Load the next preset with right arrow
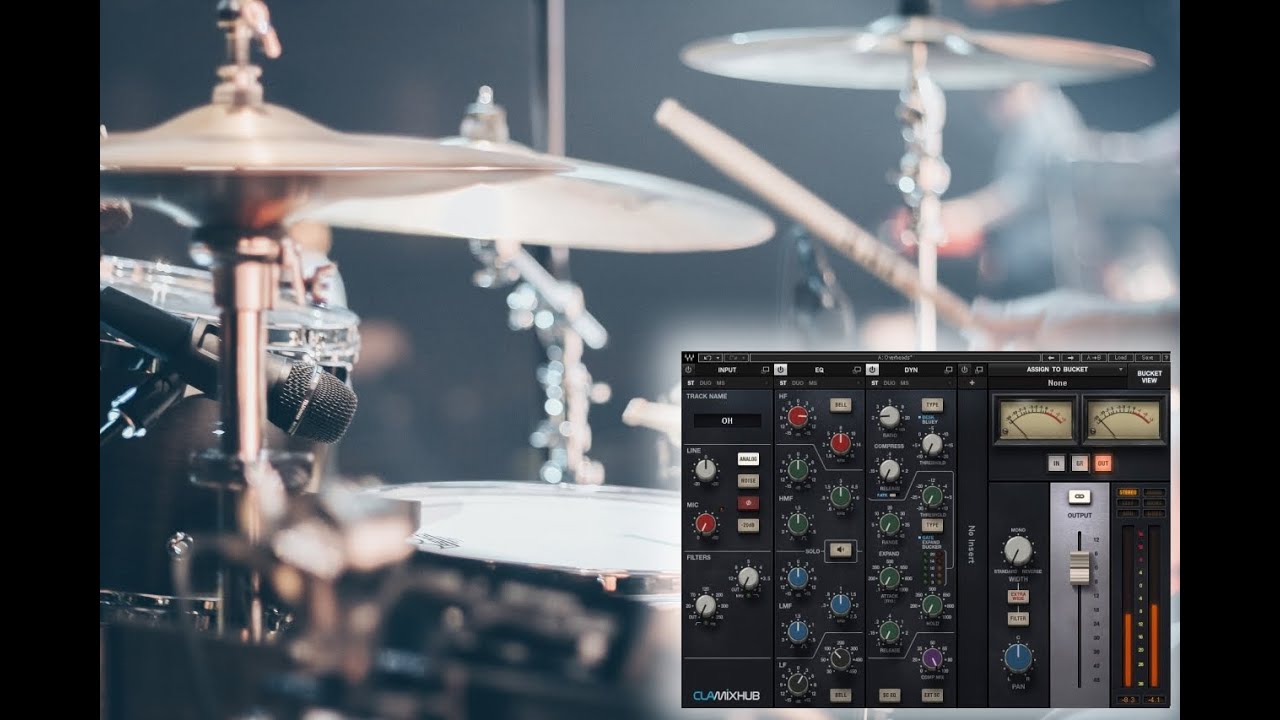Viewport: 1280px width, 720px height. coord(1070,357)
